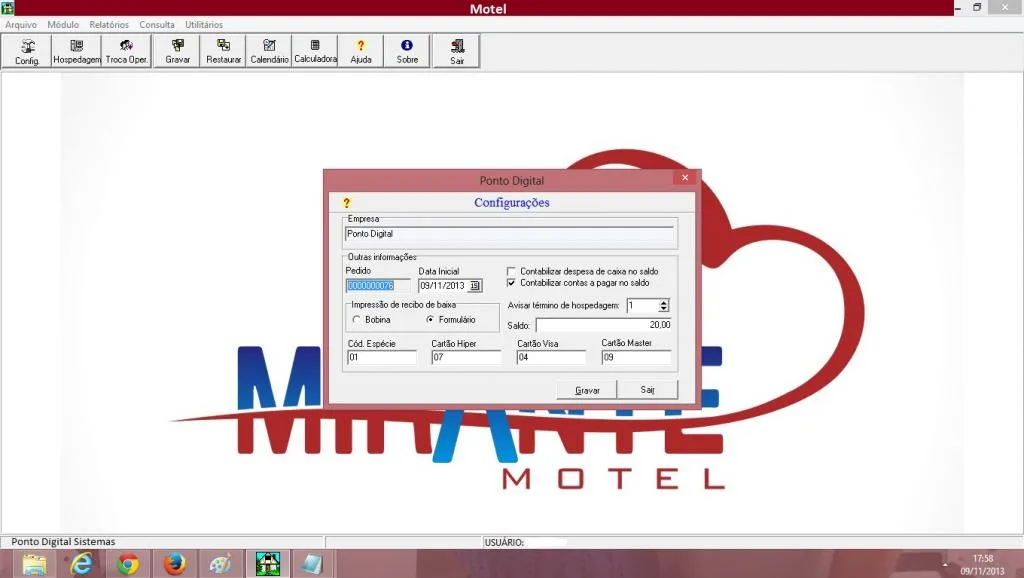
Task: Open the Config. toolbar icon
Action: point(27,51)
